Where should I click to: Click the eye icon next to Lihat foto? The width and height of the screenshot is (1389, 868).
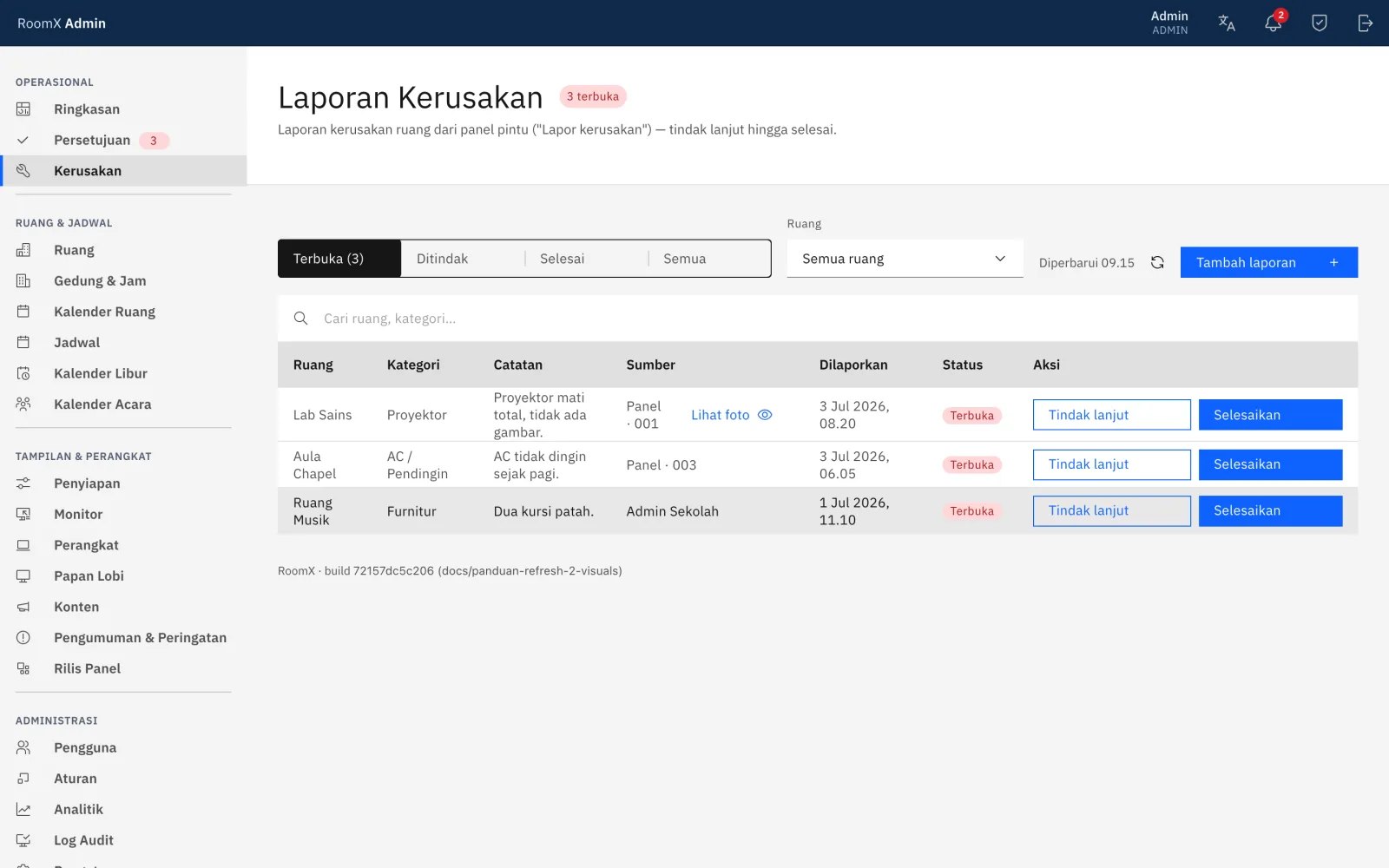pyautogui.click(x=765, y=415)
